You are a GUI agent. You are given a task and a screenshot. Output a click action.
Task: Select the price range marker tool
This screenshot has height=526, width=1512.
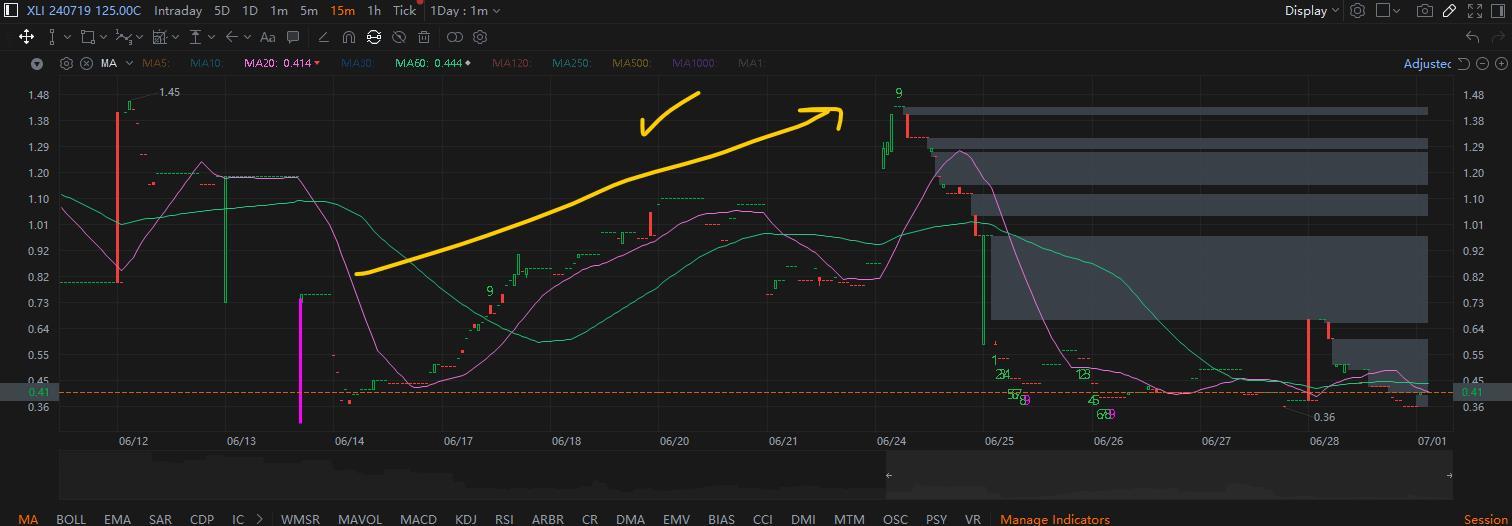(196, 37)
